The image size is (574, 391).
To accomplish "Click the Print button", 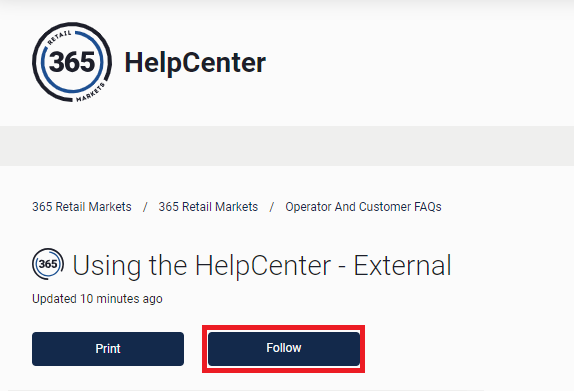I will pos(108,349).
